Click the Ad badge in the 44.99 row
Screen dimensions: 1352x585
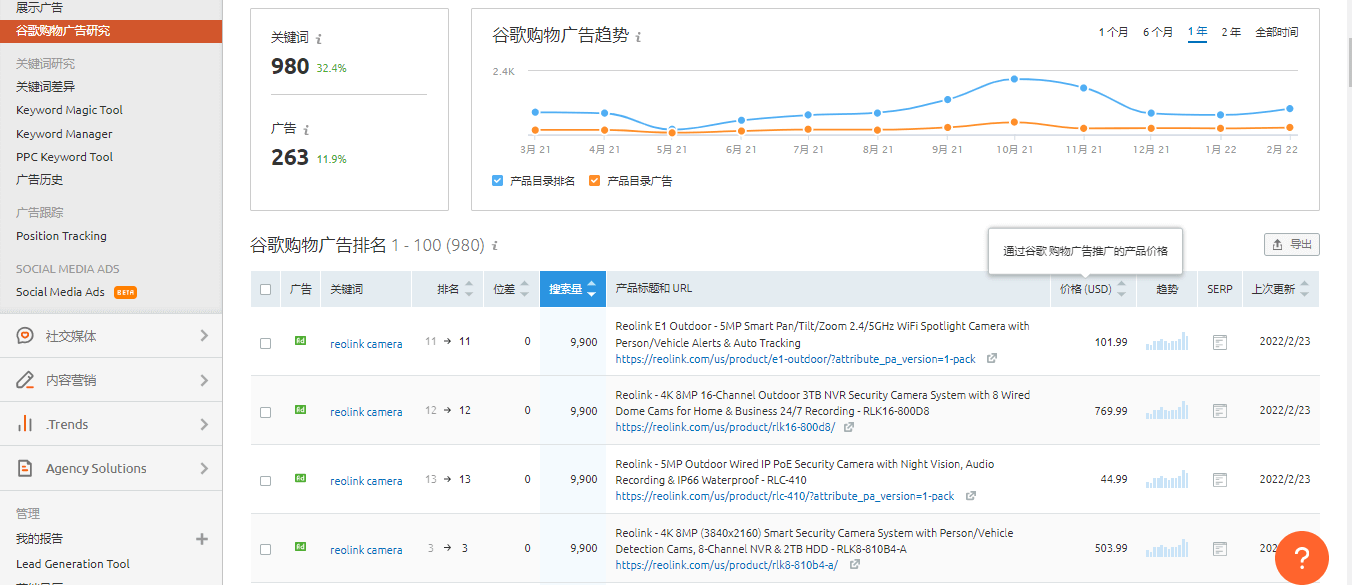[300, 479]
